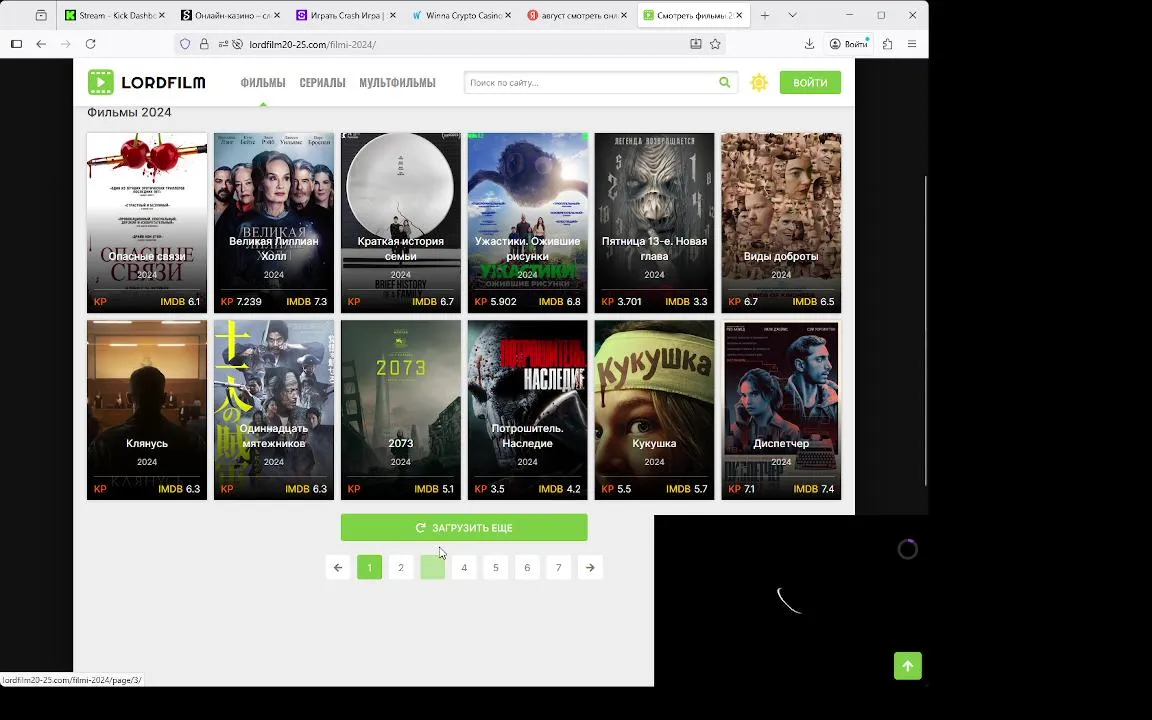1152x720 pixels.
Task: Open the Firefox hamburger menu
Action: [912, 44]
